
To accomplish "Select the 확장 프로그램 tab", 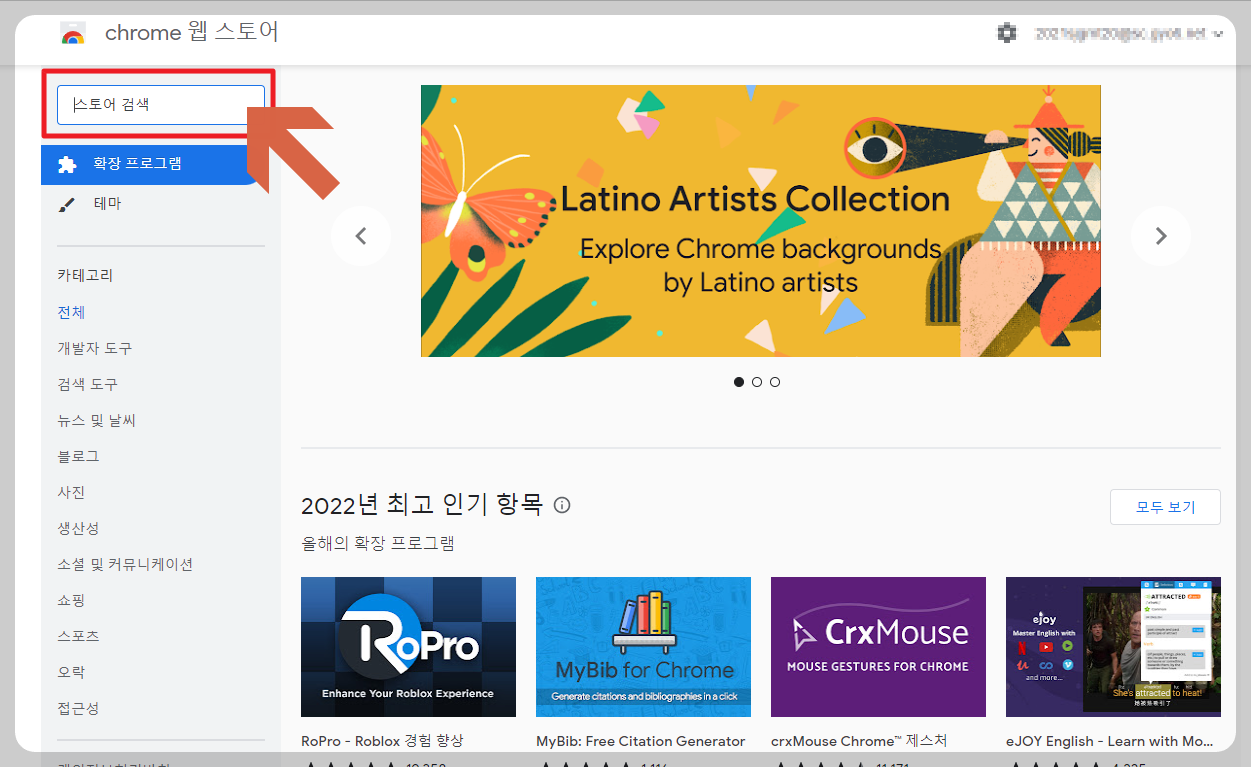I will tap(150, 164).
